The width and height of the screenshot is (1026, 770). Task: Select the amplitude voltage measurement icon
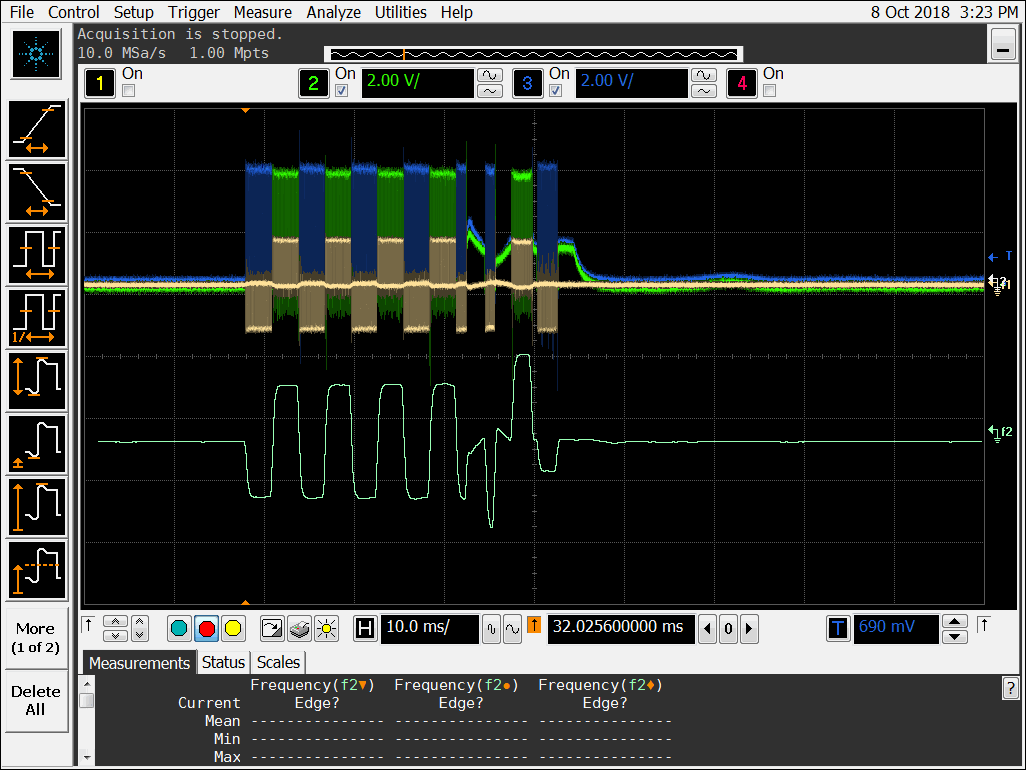[x=37, y=506]
